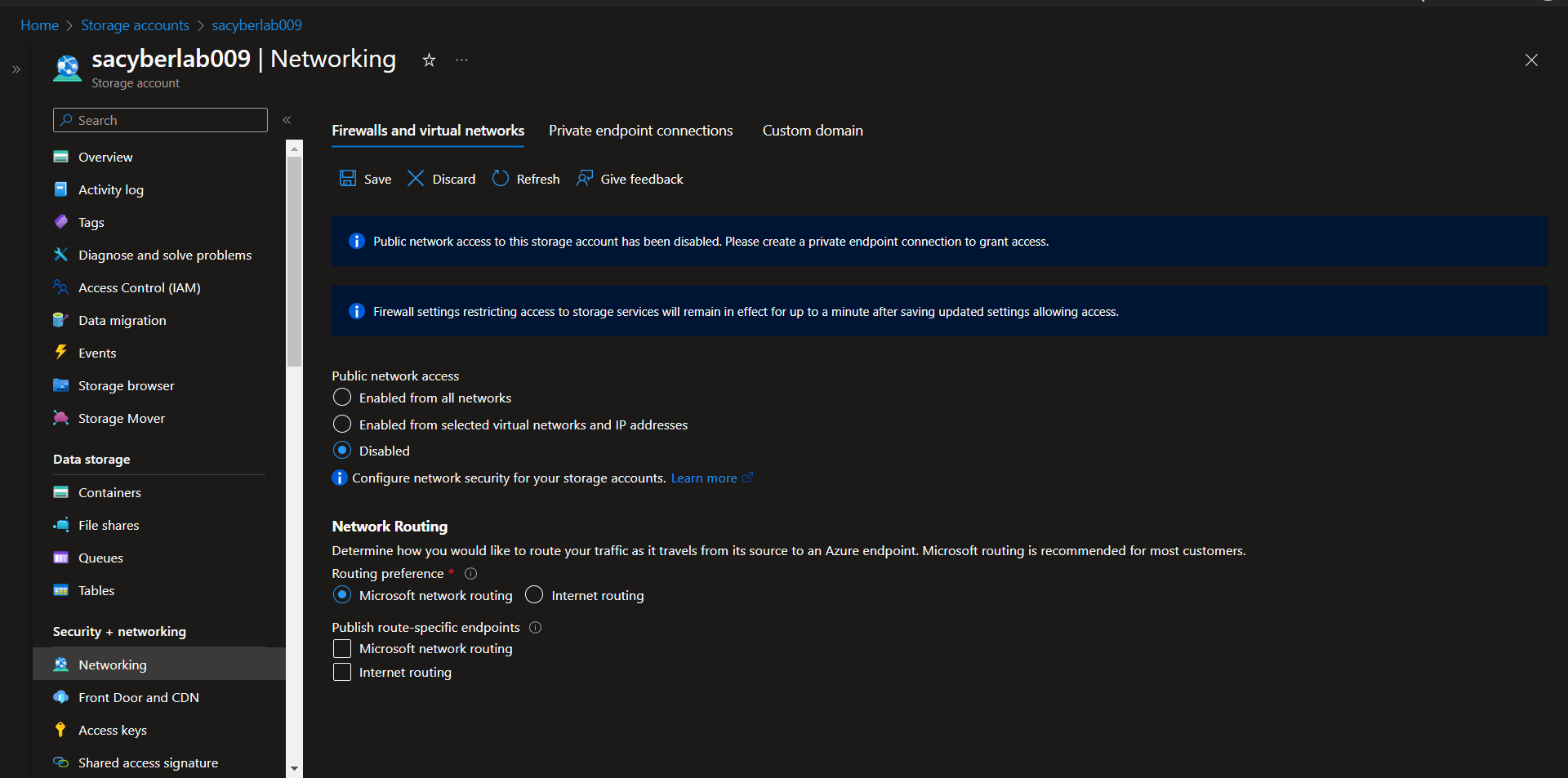Click the sidebar Search field
This screenshot has width=1568, height=778.
pos(160,120)
